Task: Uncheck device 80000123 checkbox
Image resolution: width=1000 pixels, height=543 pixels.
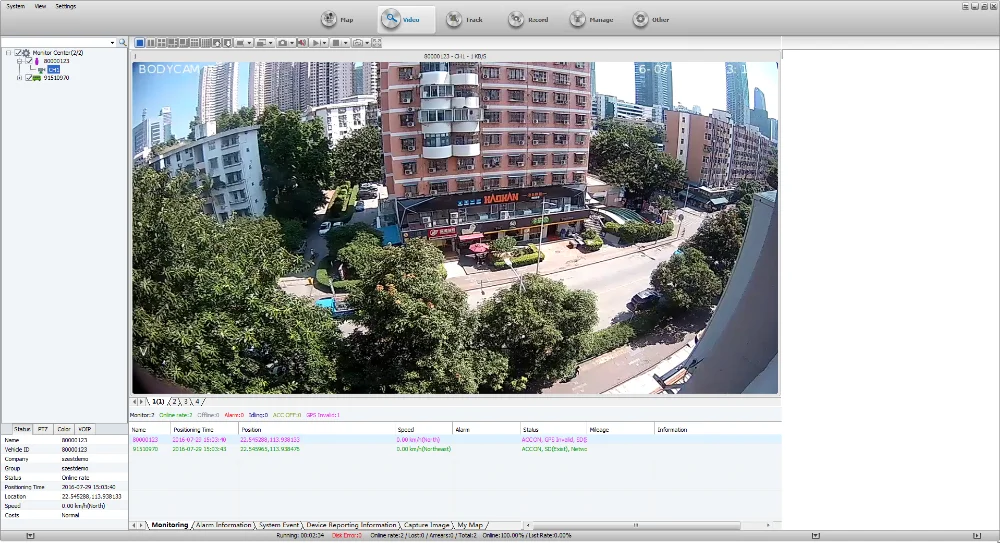Action: tap(29, 61)
